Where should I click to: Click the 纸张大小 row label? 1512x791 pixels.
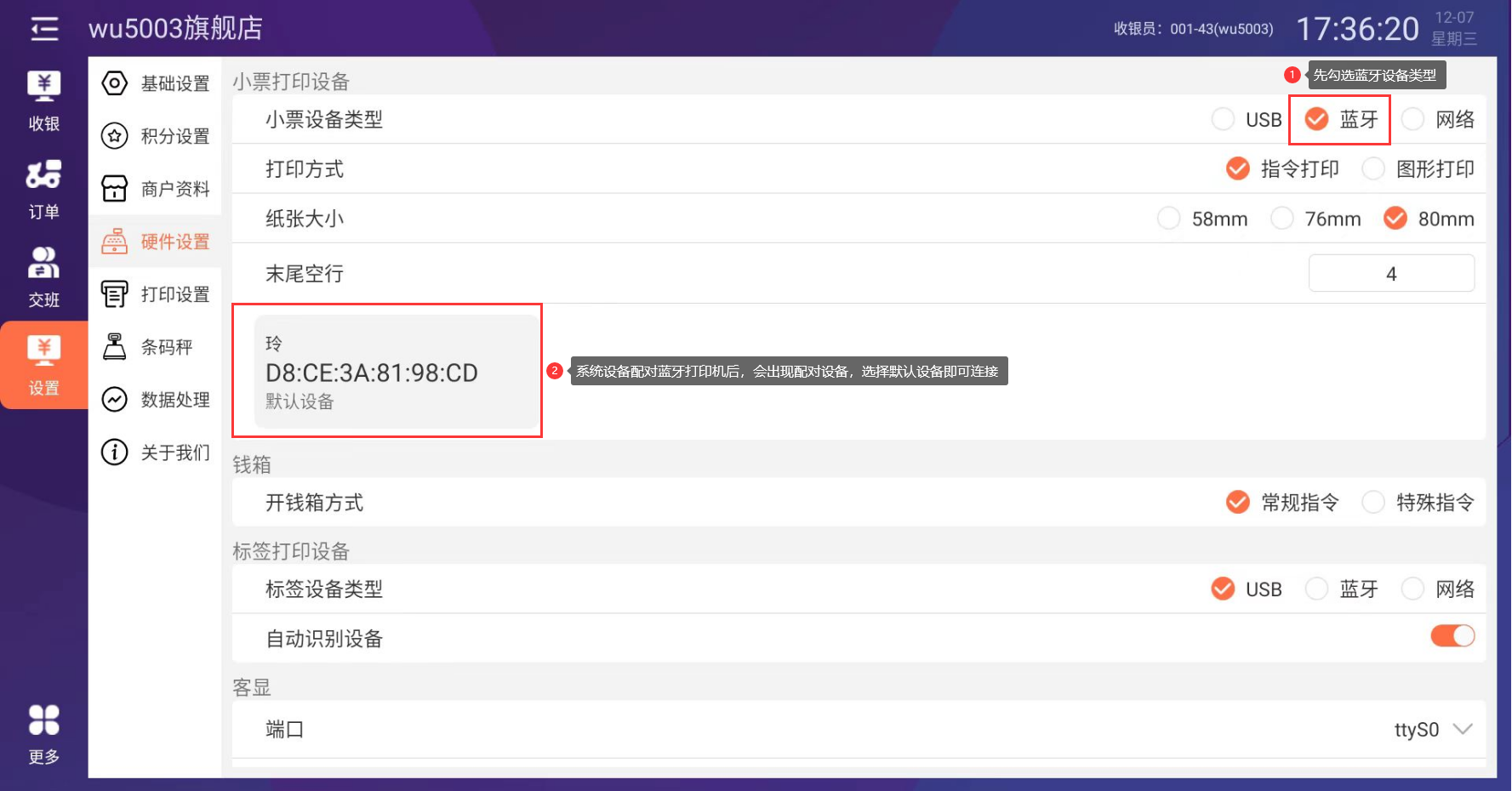click(x=305, y=219)
